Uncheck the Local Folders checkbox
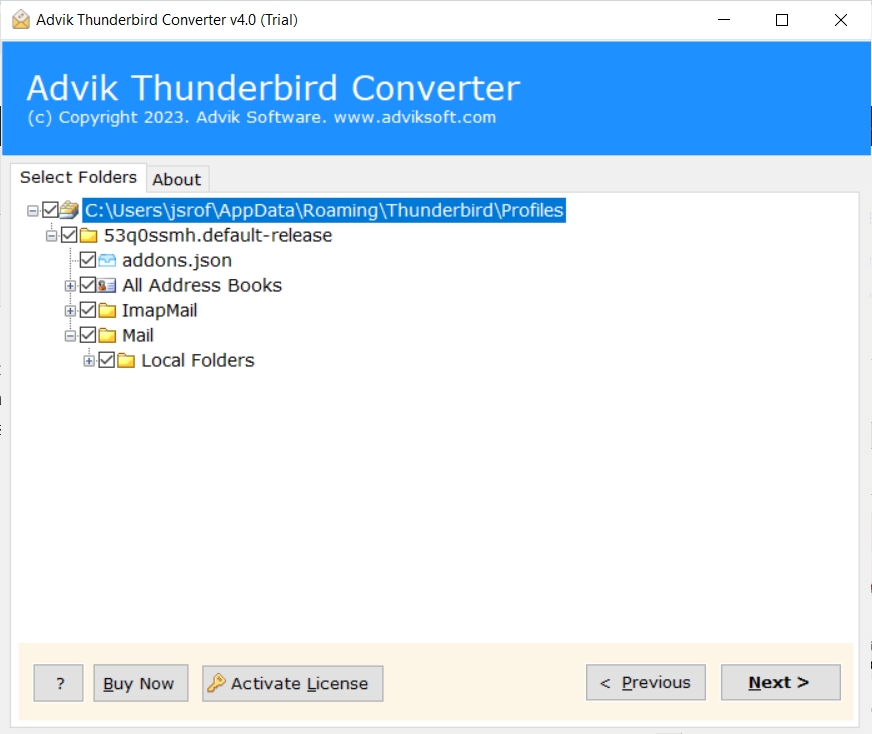The image size is (872, 734). (107, 360)
